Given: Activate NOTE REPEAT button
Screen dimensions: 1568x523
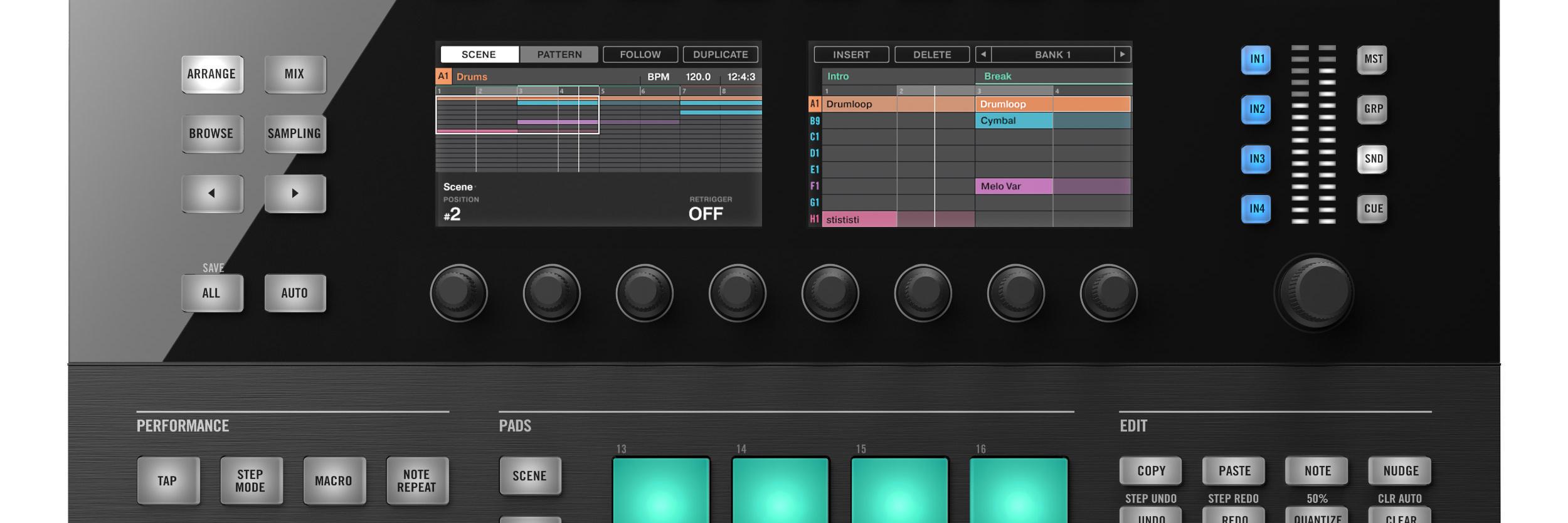Looking at the screenshot, I should (417, 480).
